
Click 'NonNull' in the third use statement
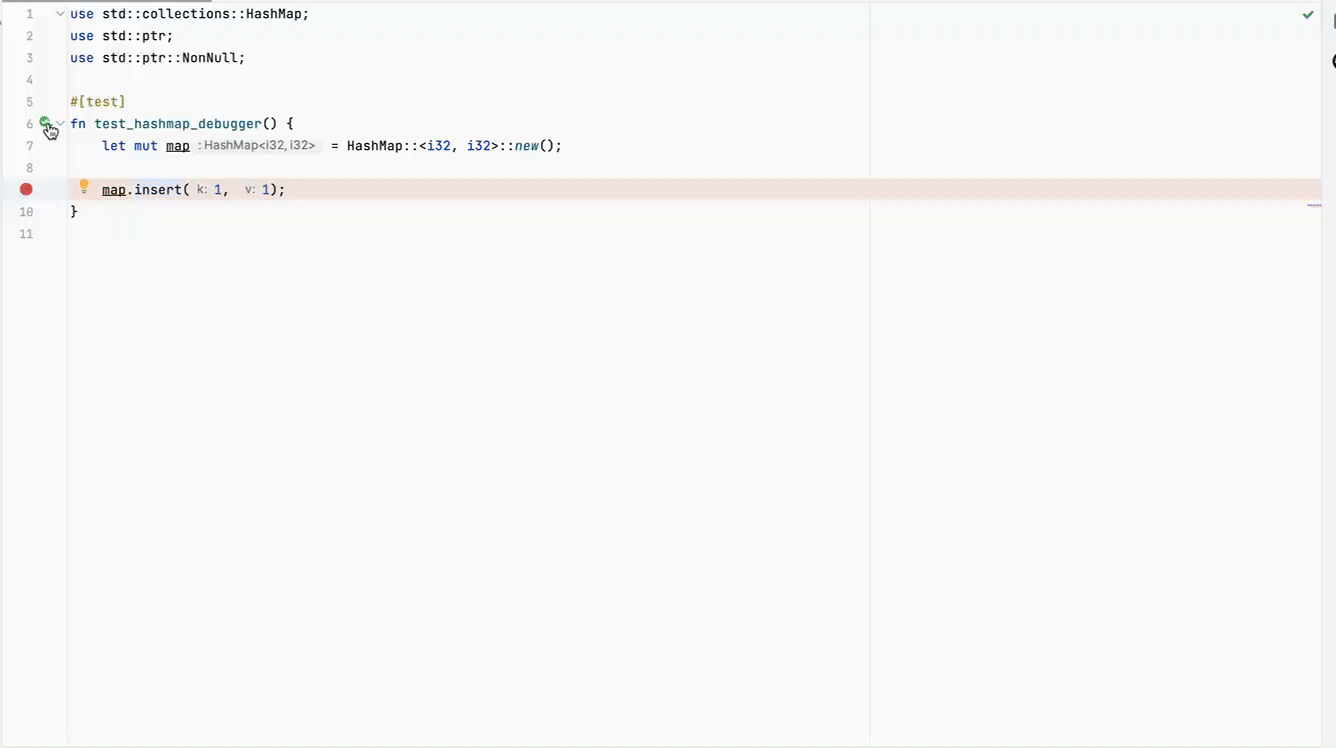[x=210, y=58]
